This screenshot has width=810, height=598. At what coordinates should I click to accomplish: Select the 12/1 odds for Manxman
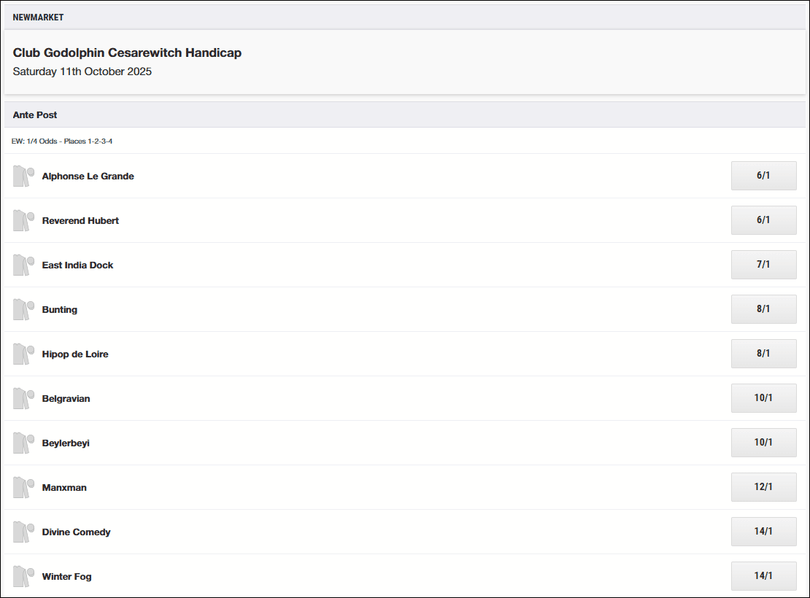[764, 487]
